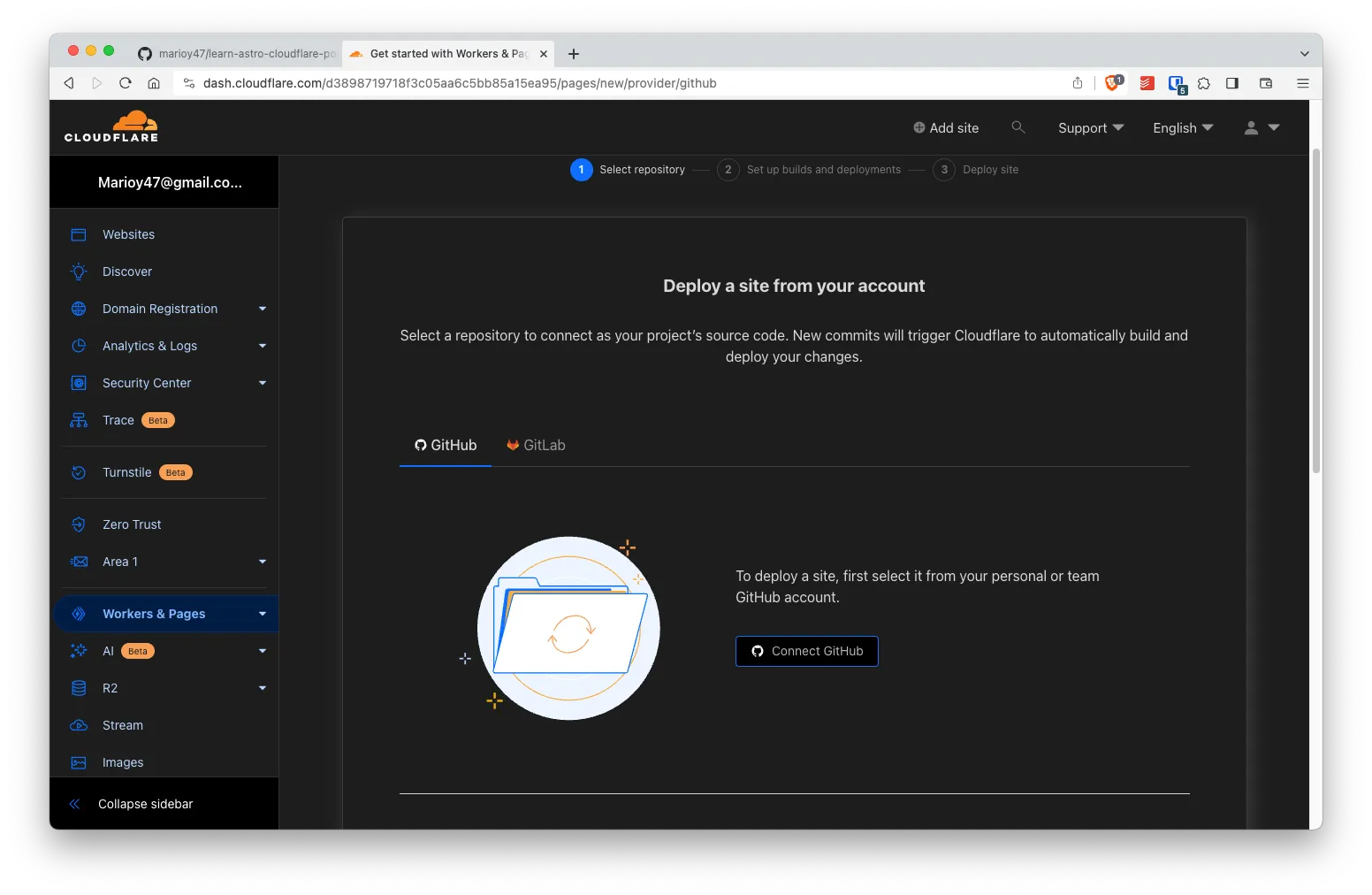
Task: Click the Marioy47@gmail.co... account name
Action: (170, 182)
